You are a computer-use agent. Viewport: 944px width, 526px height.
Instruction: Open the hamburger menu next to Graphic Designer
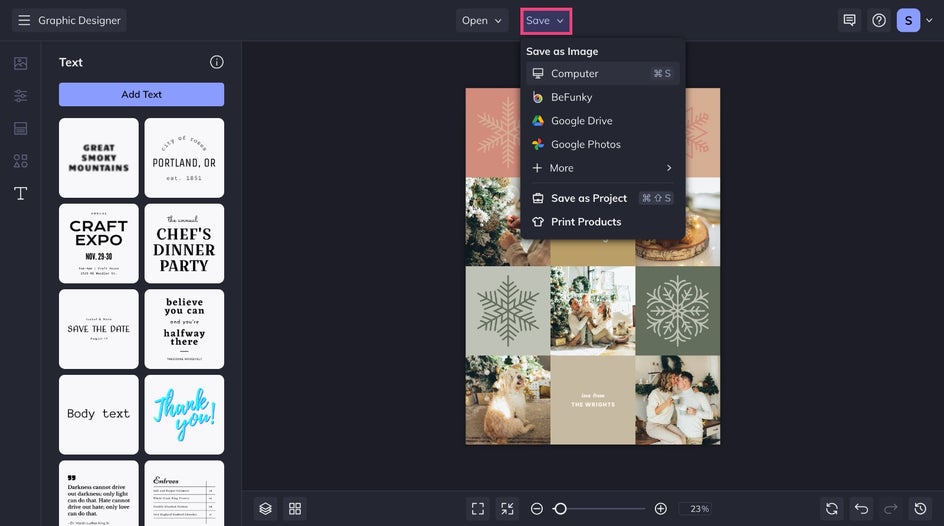tap(24, 20)
